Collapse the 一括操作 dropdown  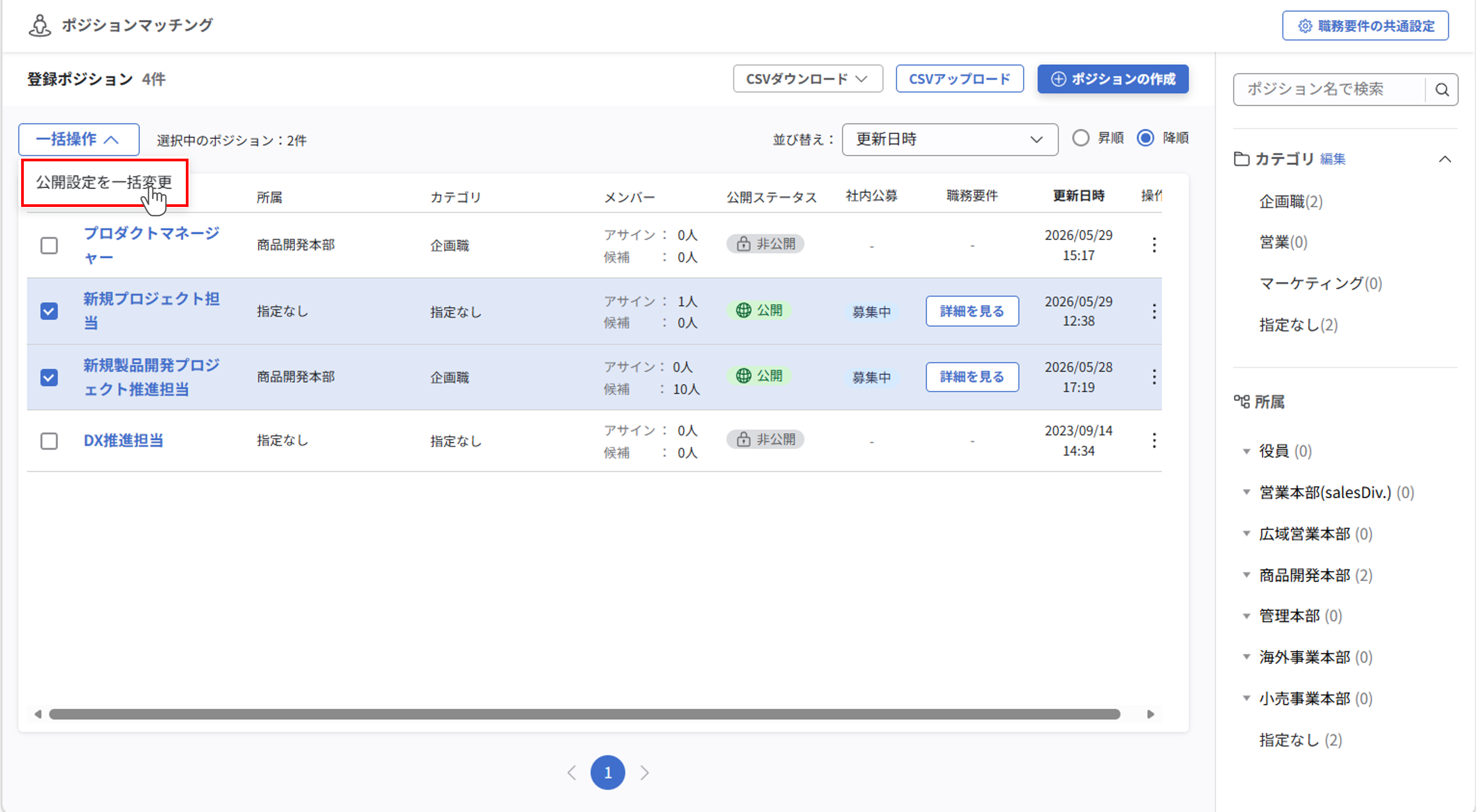(78, 139)
